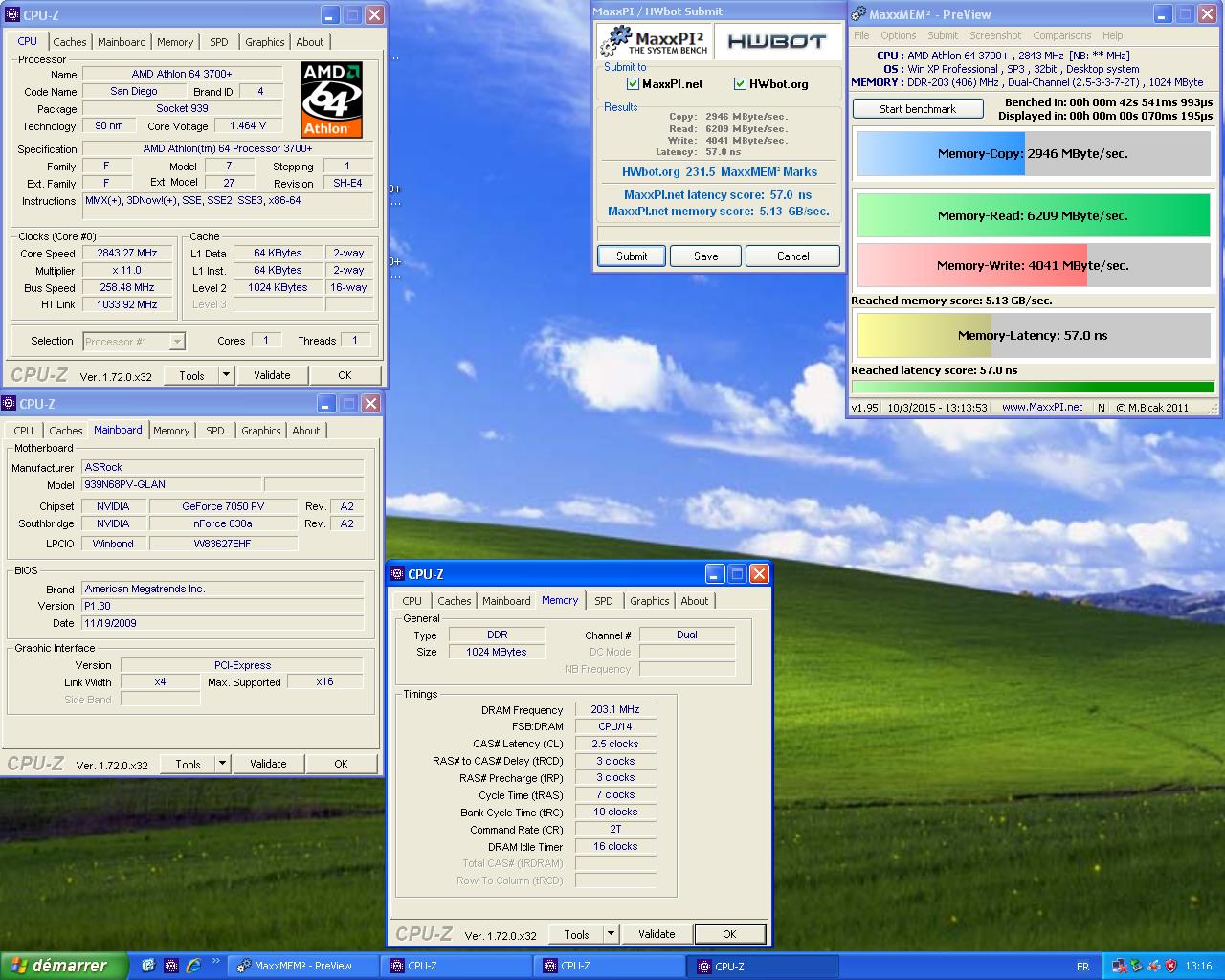Click the empty field above the Submit button
This screenshot has height=980, width=1225.
[x=719, y=234]
